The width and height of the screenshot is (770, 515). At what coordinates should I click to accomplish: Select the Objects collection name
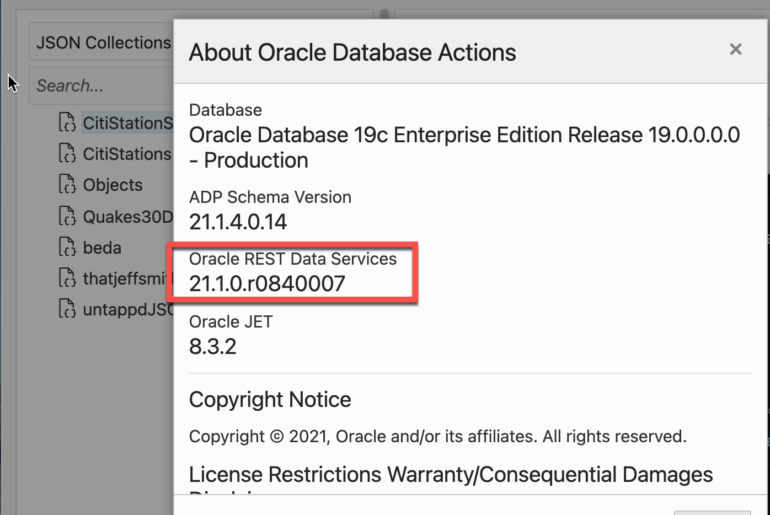point(112,185)
